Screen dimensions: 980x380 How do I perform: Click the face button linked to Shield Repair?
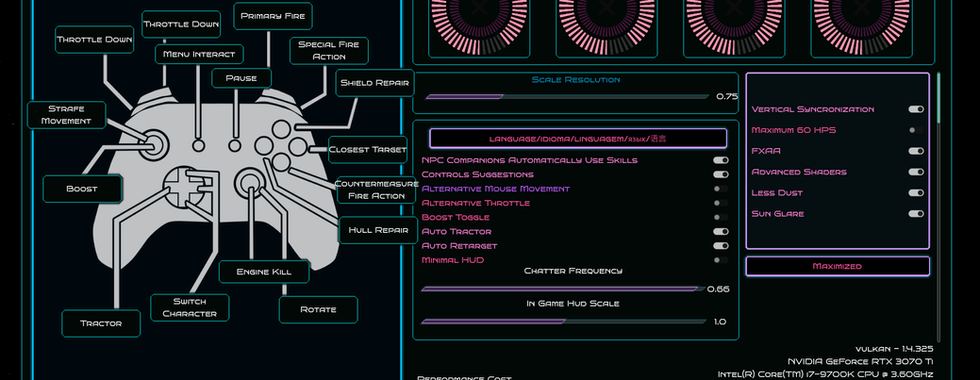pos(281,130)
